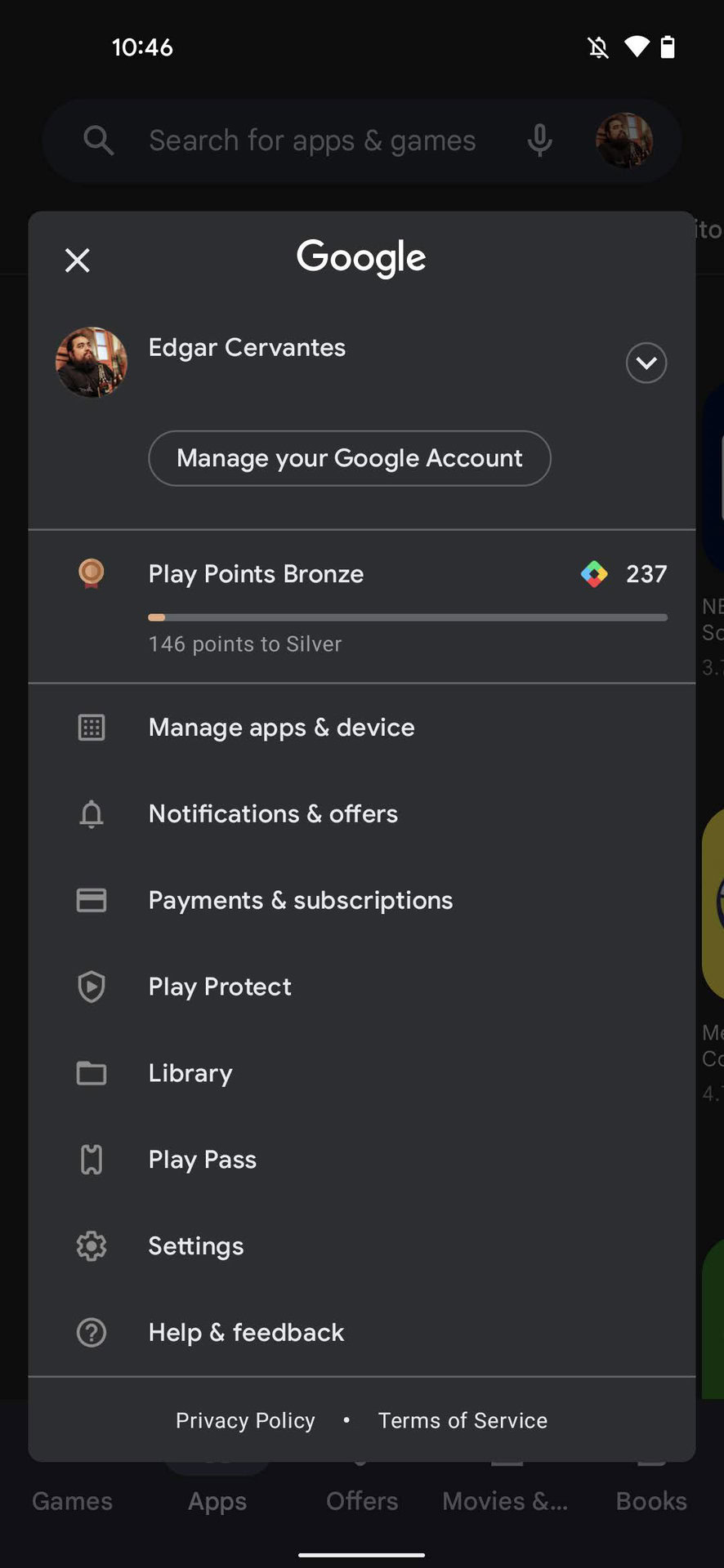Open the Privacy Policy link
Viewport: 724px width, 1568px height.
pos(245,1420)
